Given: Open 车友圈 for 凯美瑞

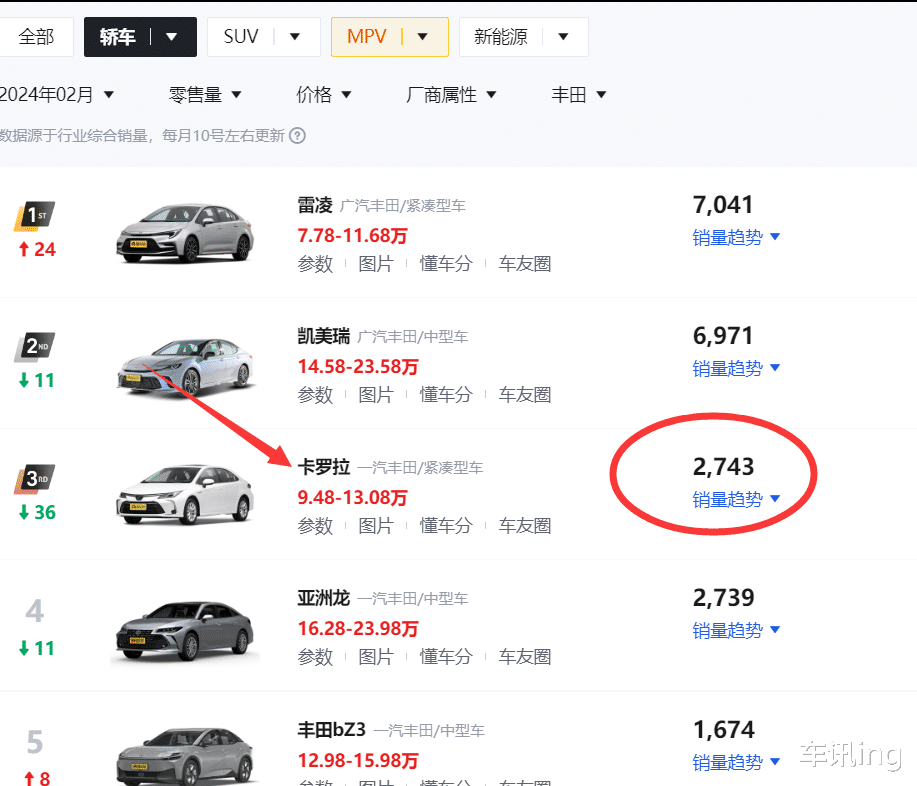Looking at the screenshot, I should point(525,395).
